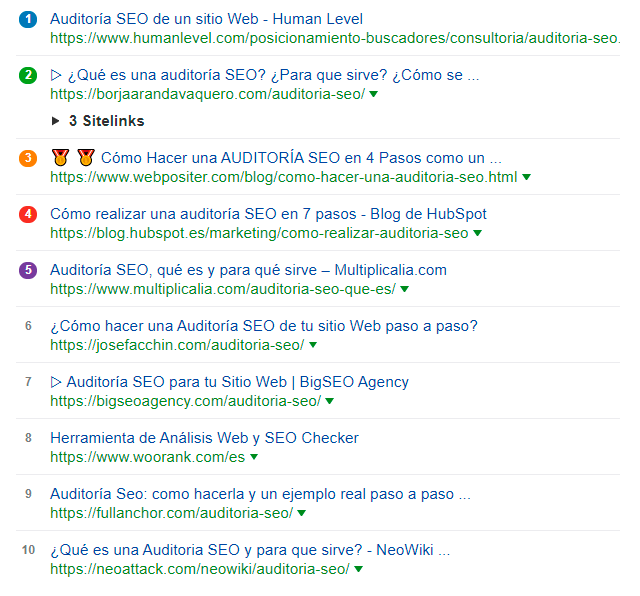Click the triangle symbol before BigSEO Agency title
Image resolution: width=640 pixels, height=596 pixels.
(56, 382)
